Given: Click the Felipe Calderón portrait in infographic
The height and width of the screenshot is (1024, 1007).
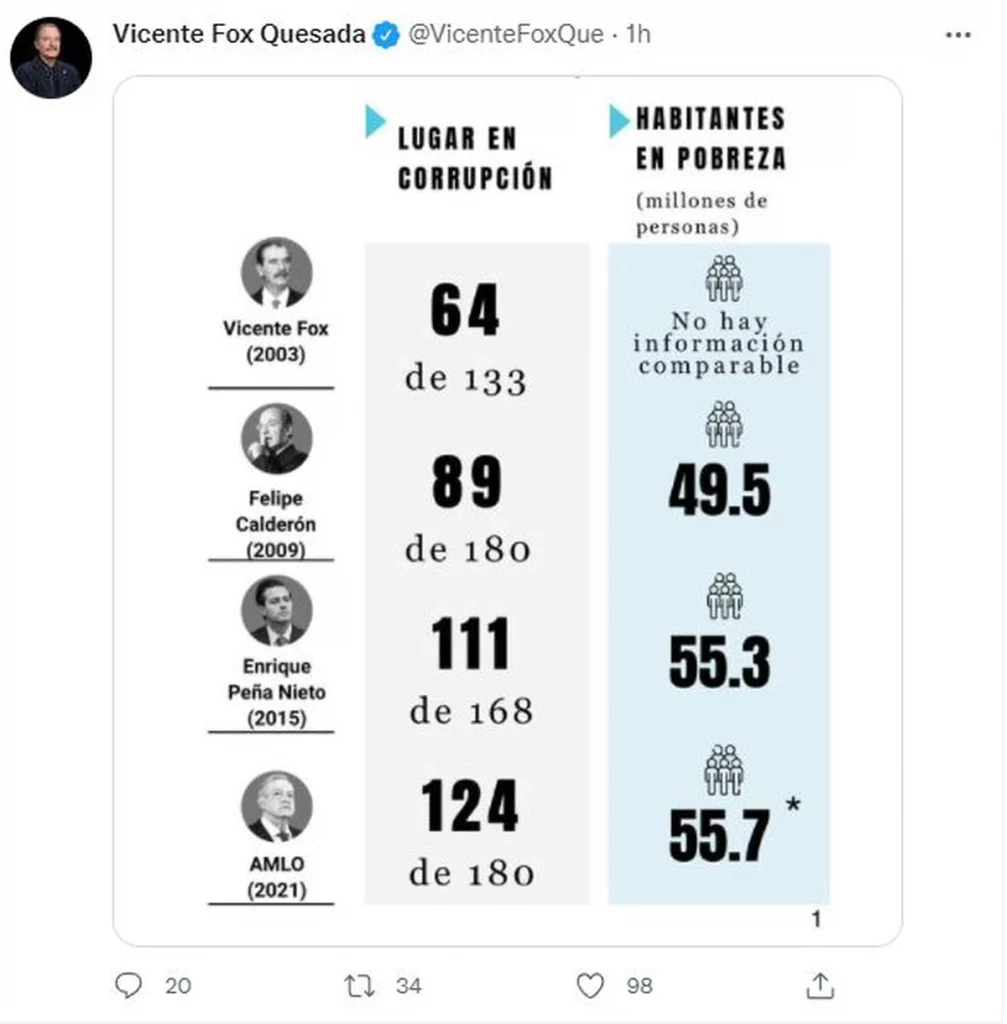Looking at the screenshot, I should tap(277, 440).
